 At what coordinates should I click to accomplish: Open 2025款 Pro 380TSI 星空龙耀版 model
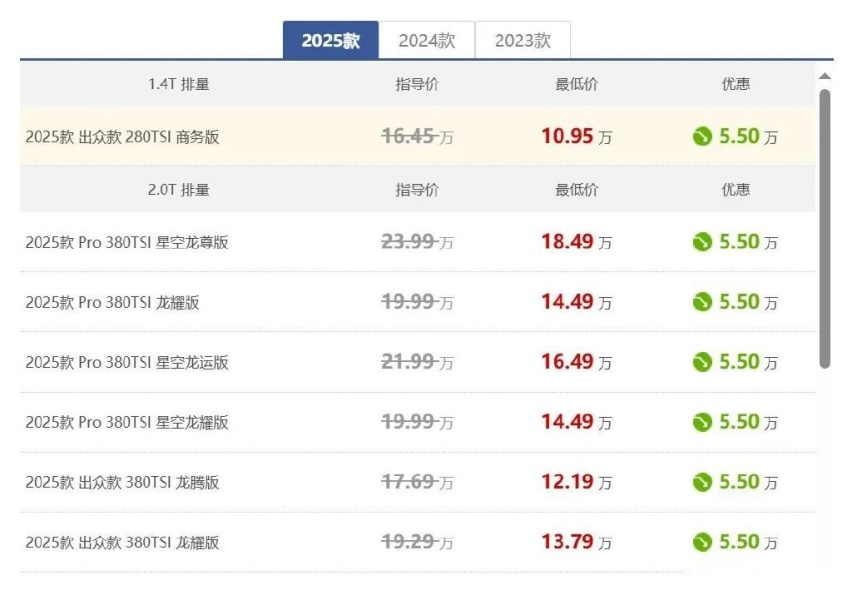(x=127, y=422)
